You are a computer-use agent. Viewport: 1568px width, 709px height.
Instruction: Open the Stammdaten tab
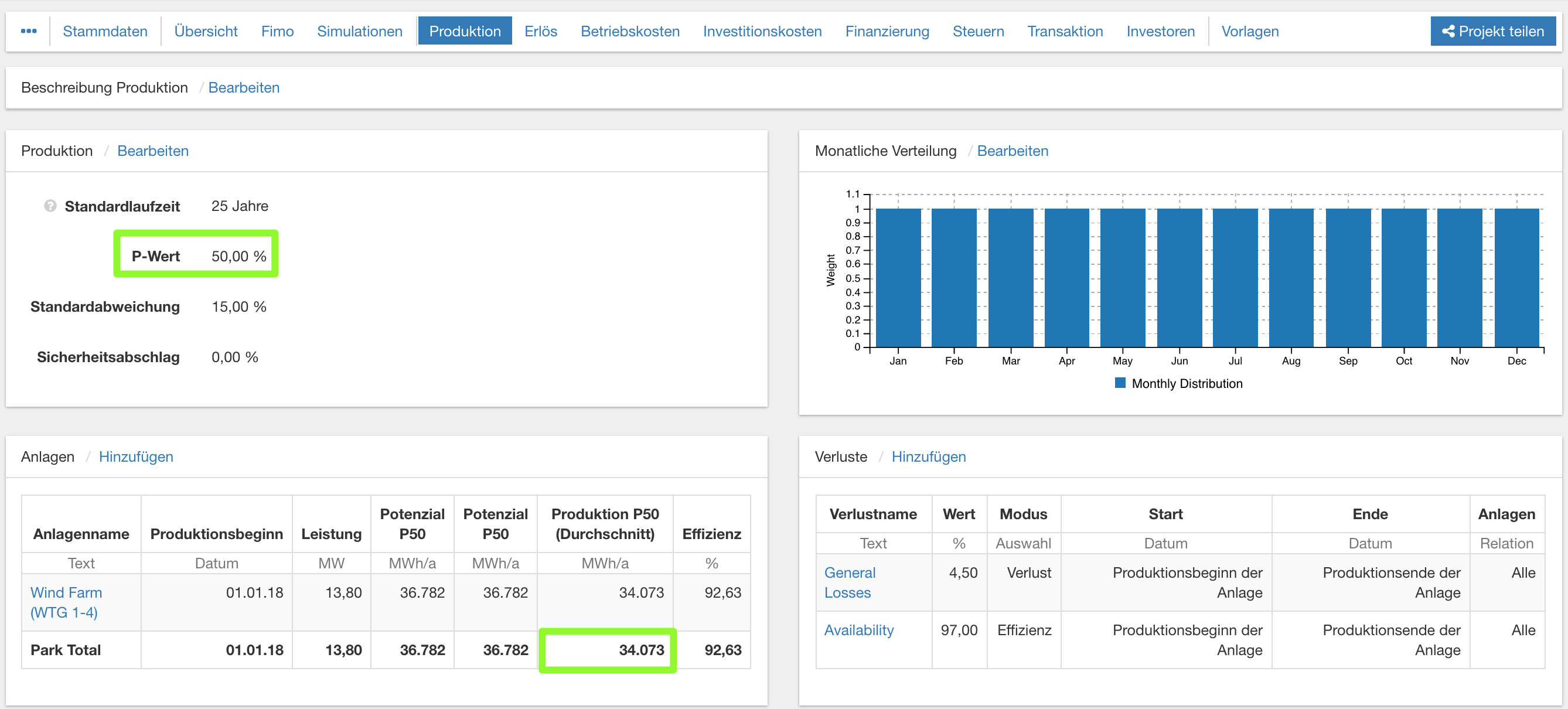pos(105,31)
